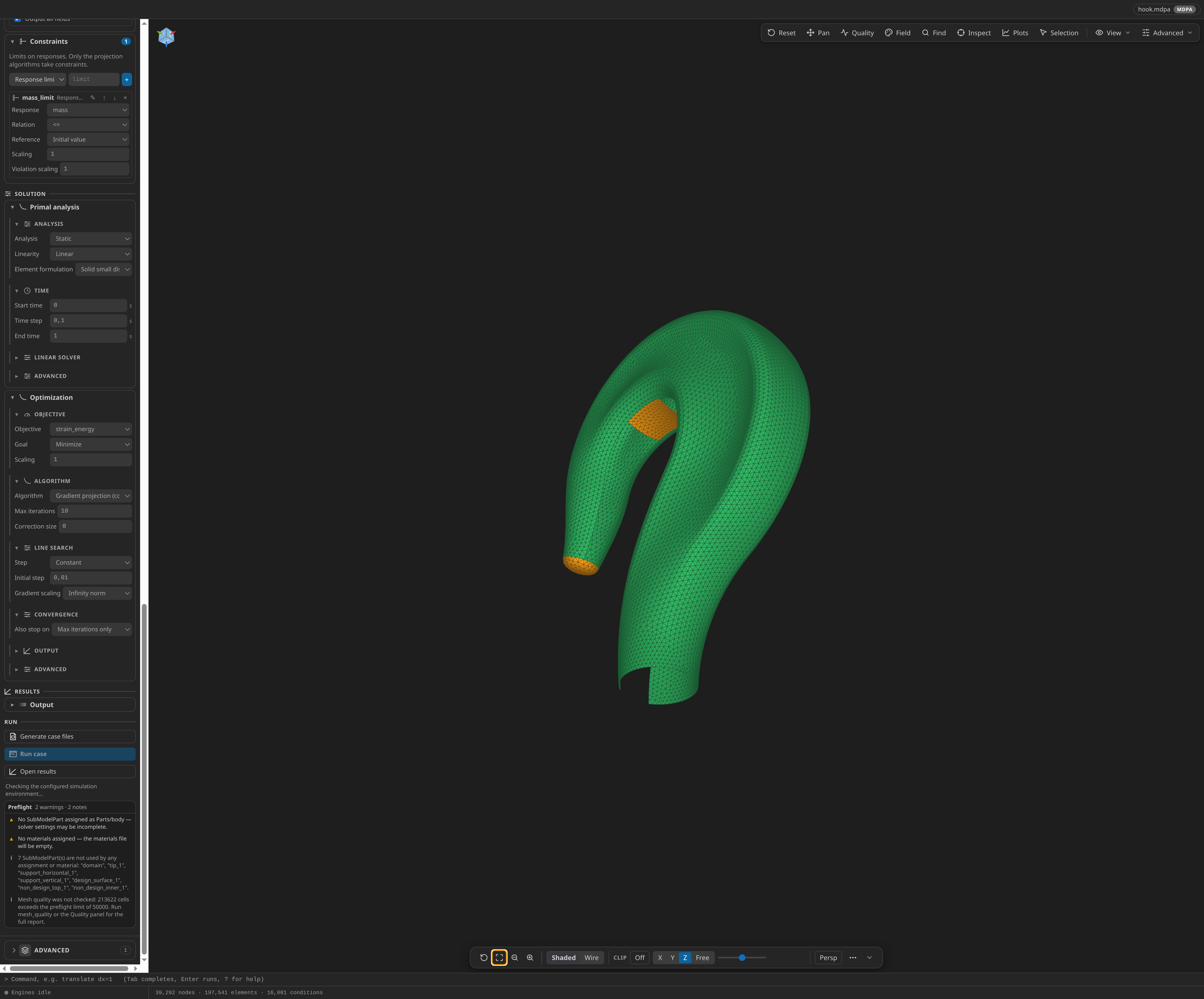Activate the Pan tool

pyautogui.click(x=818, y=33)
